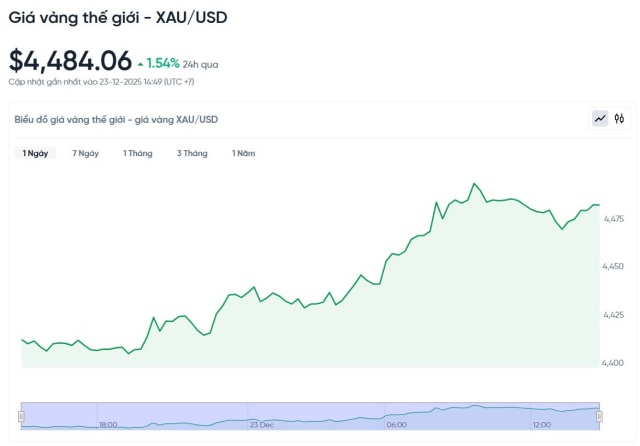The image size is (640, 446).
Task: Click the 4,475 y-axis price label
Action: [x=614, y=219]
